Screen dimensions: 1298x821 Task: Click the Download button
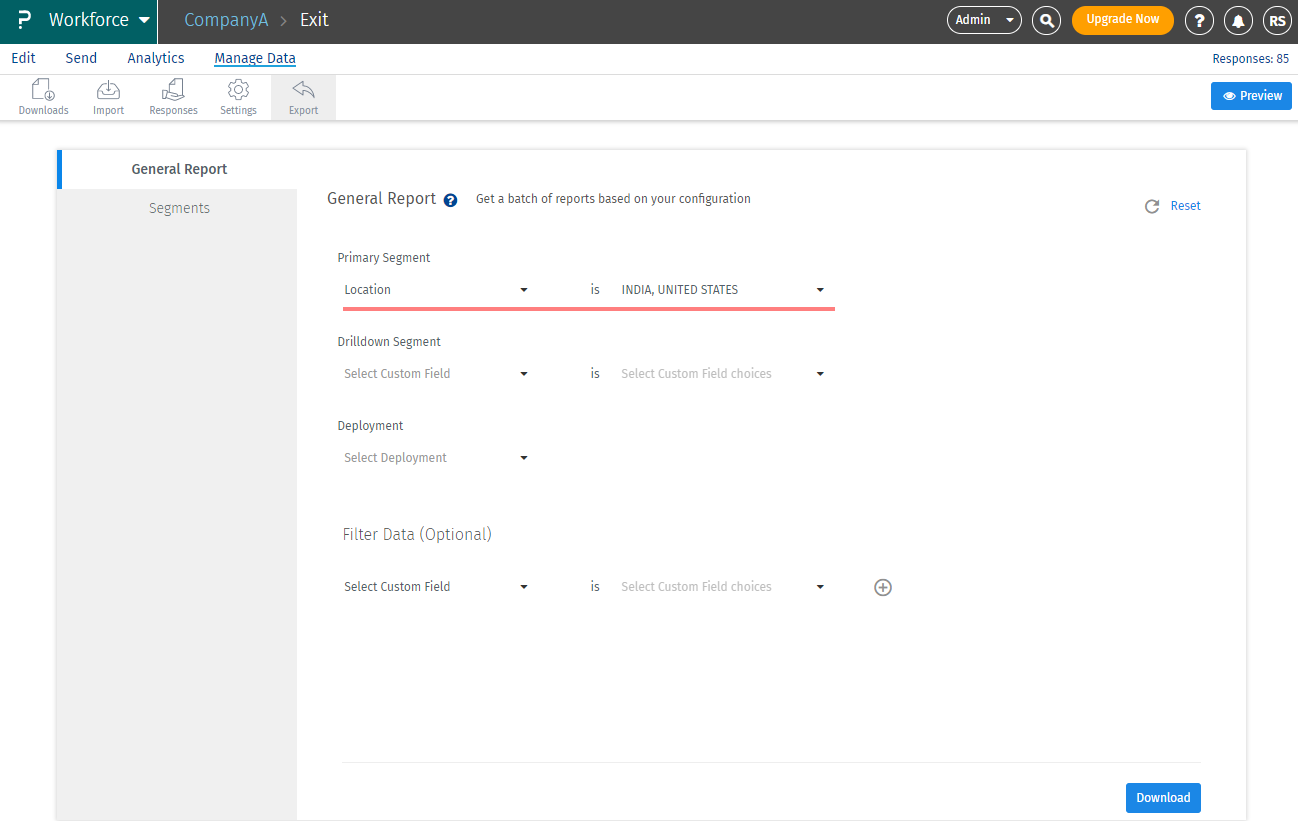[x=1163, y=797]
